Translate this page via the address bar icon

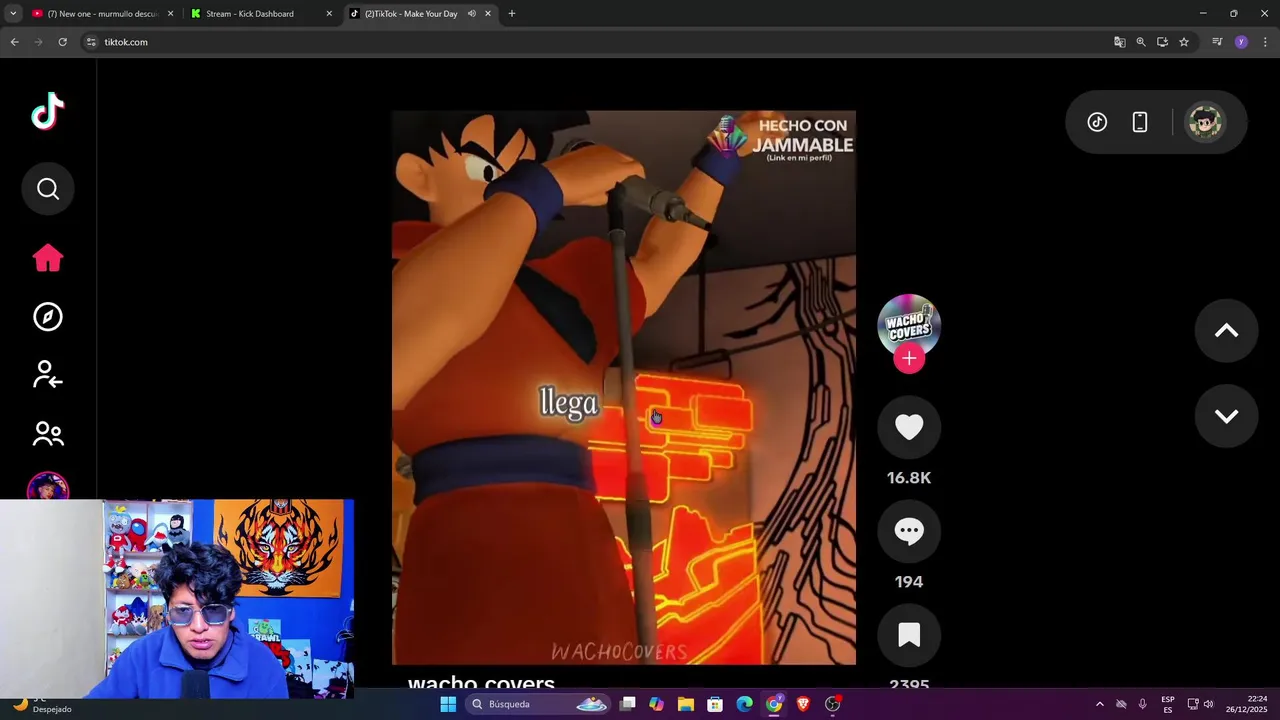[1119, 42]
